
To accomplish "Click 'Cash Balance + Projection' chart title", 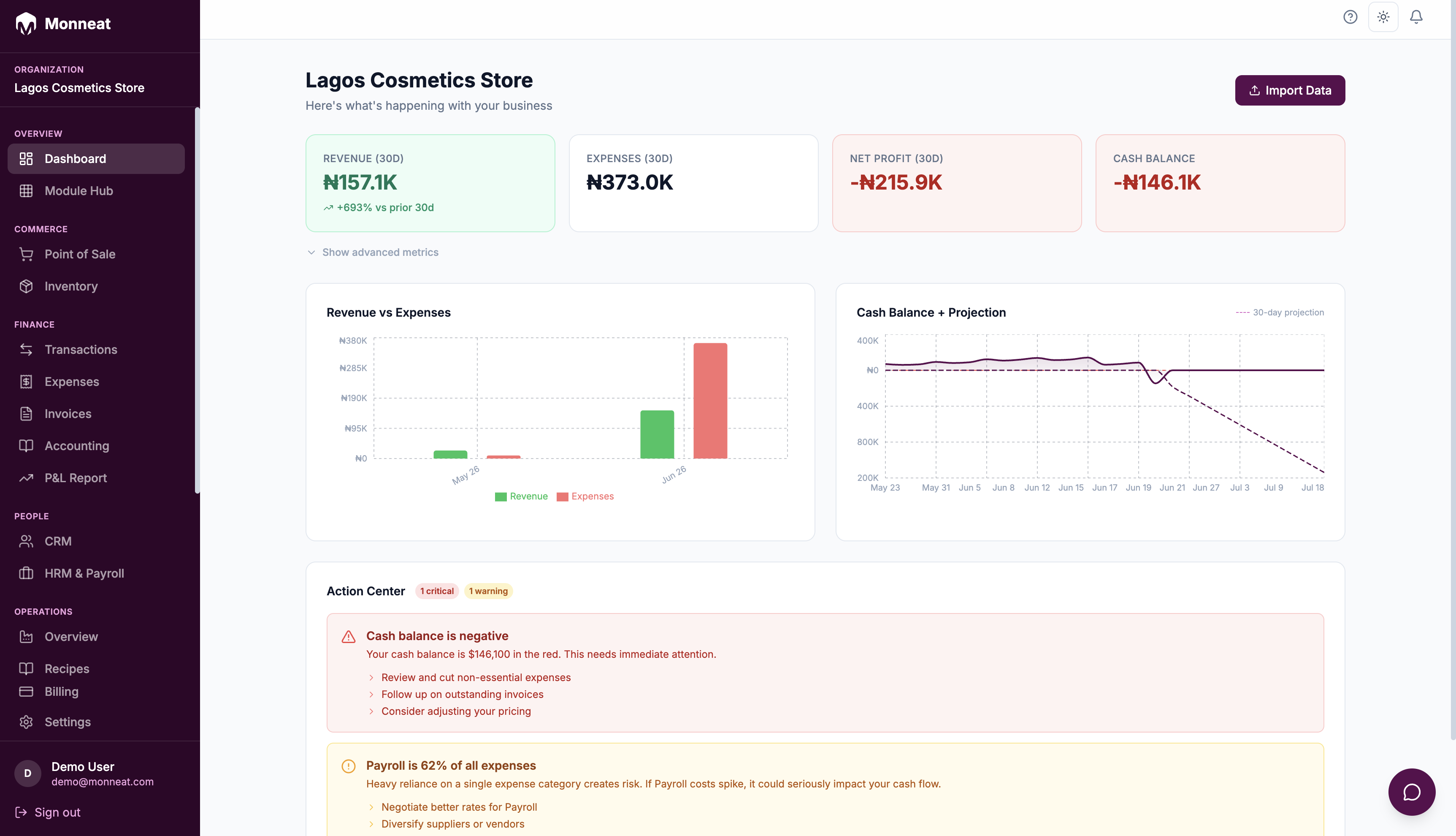I will [931, 312].
